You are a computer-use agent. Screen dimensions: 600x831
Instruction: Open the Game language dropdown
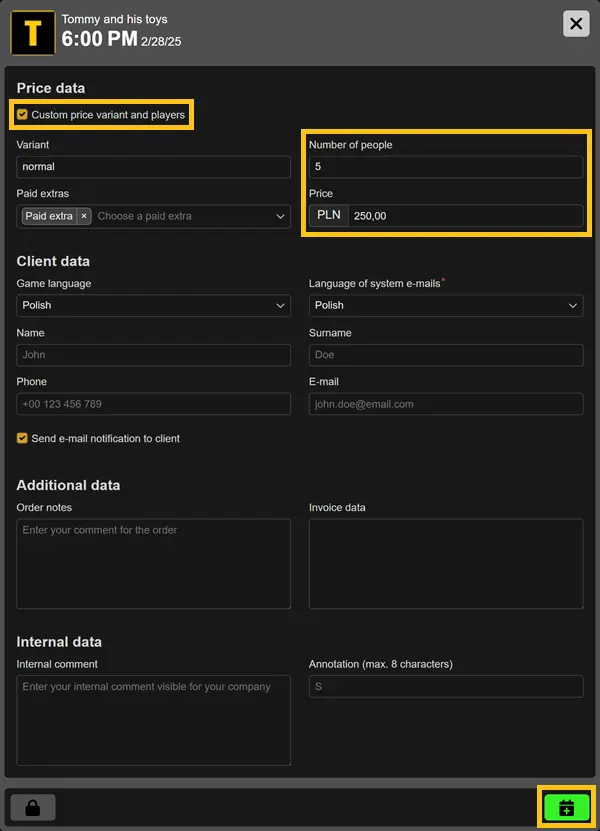pyautogui.click(x=153, y=305)
